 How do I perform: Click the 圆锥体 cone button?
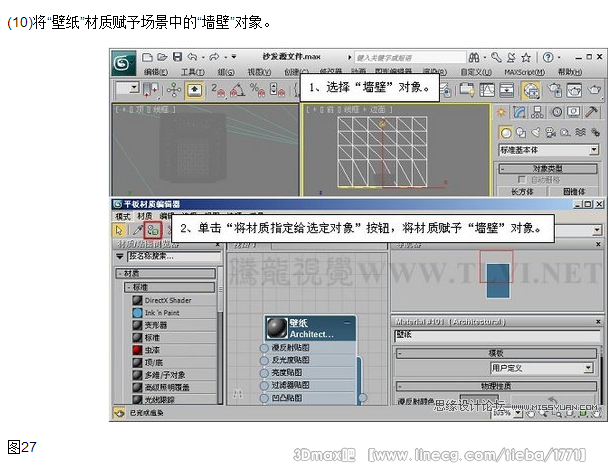[x=574, y=191]
